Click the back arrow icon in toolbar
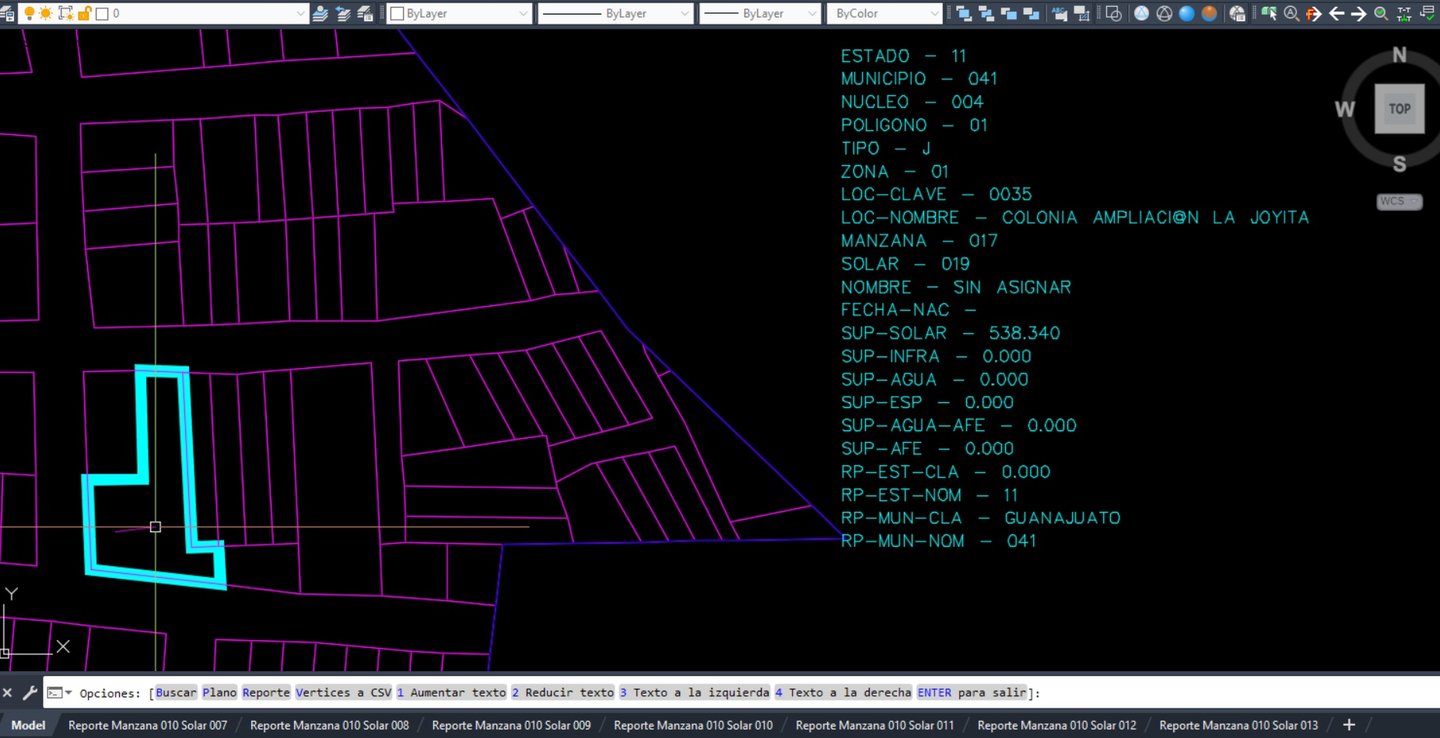The image size is (1440, 738). coord(1336,14)
